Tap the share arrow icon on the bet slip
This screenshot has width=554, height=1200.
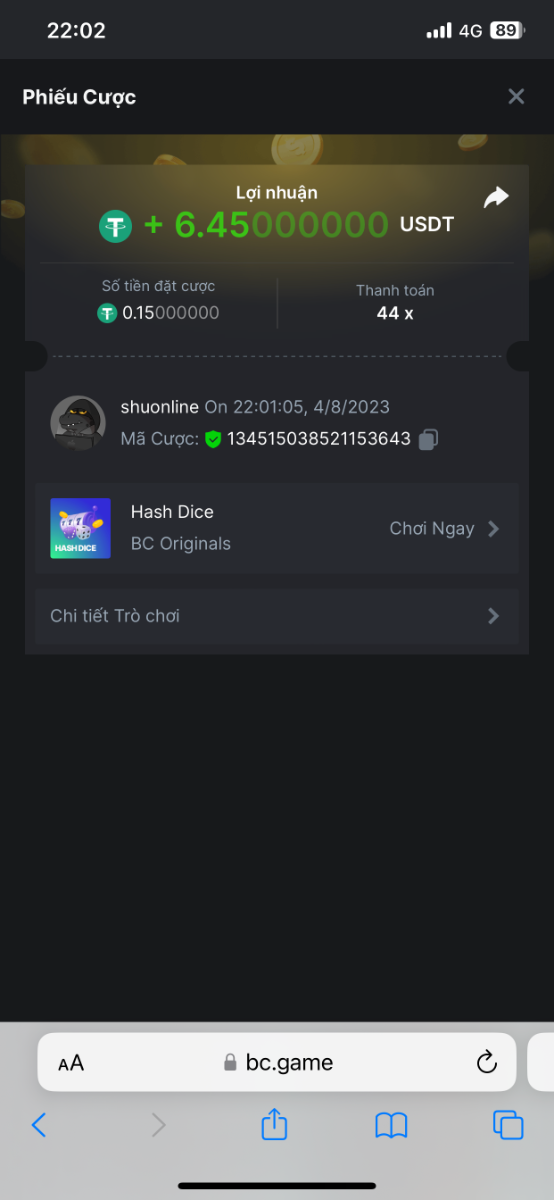tap(496, 198)
